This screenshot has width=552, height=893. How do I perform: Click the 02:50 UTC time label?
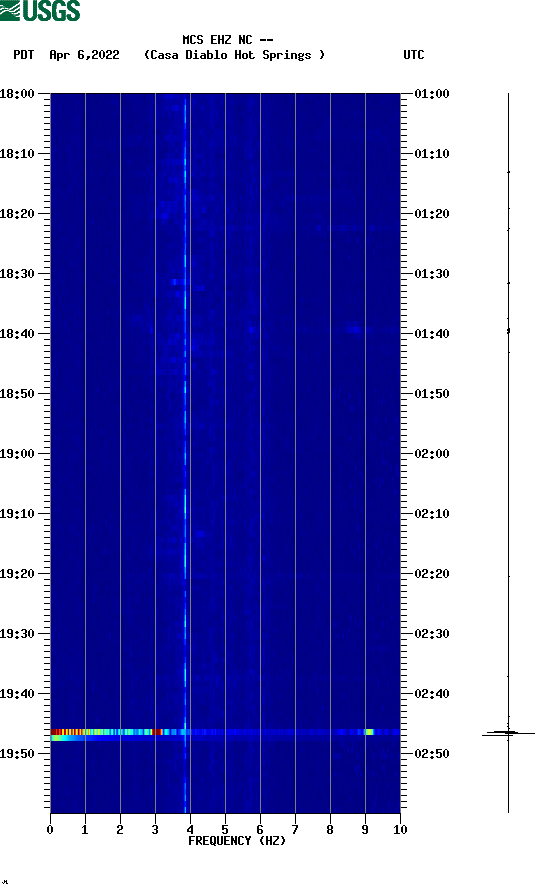[x=432, y=753]
